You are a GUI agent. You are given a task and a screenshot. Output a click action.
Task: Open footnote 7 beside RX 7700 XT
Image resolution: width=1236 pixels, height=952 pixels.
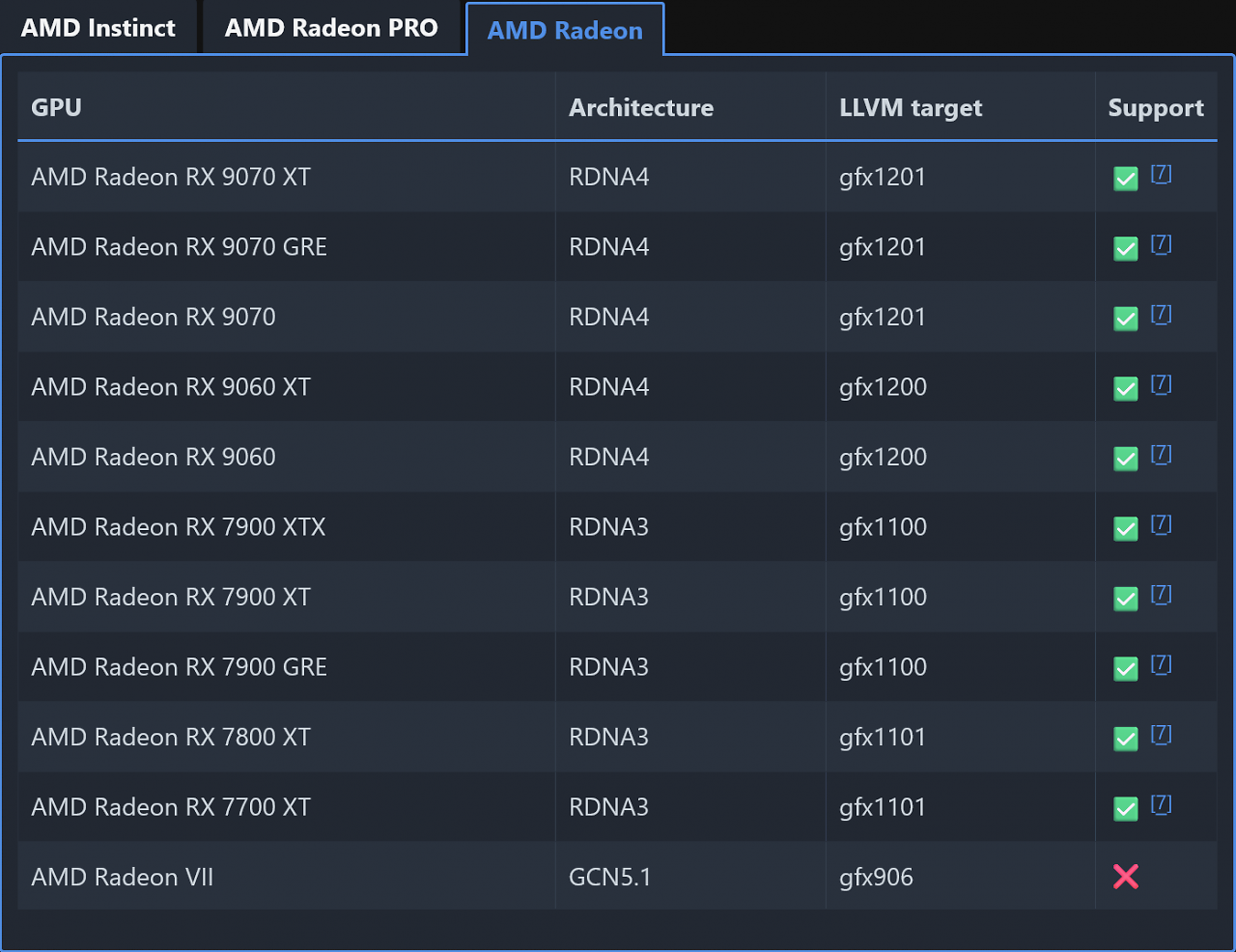[1161, 804]
